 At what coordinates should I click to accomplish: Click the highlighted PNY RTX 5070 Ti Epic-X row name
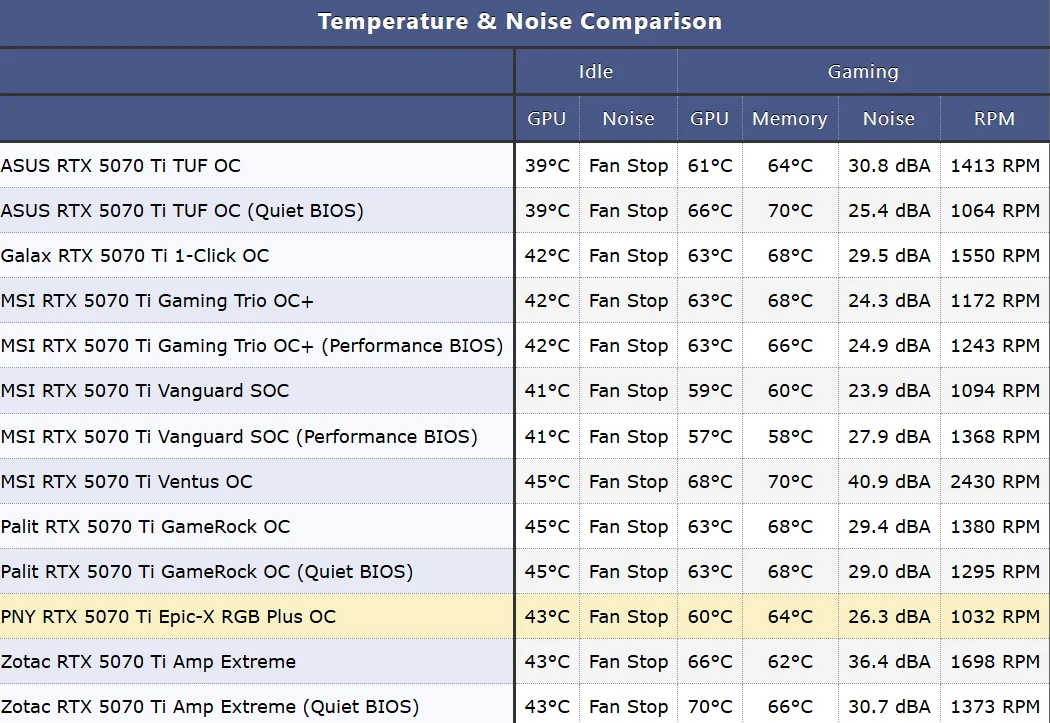point(168,617)
